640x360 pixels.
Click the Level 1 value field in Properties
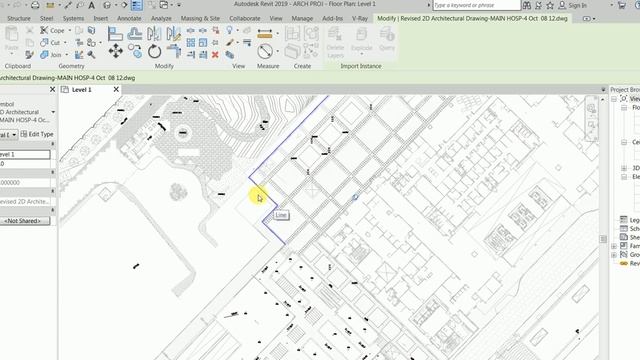point(25,154)
